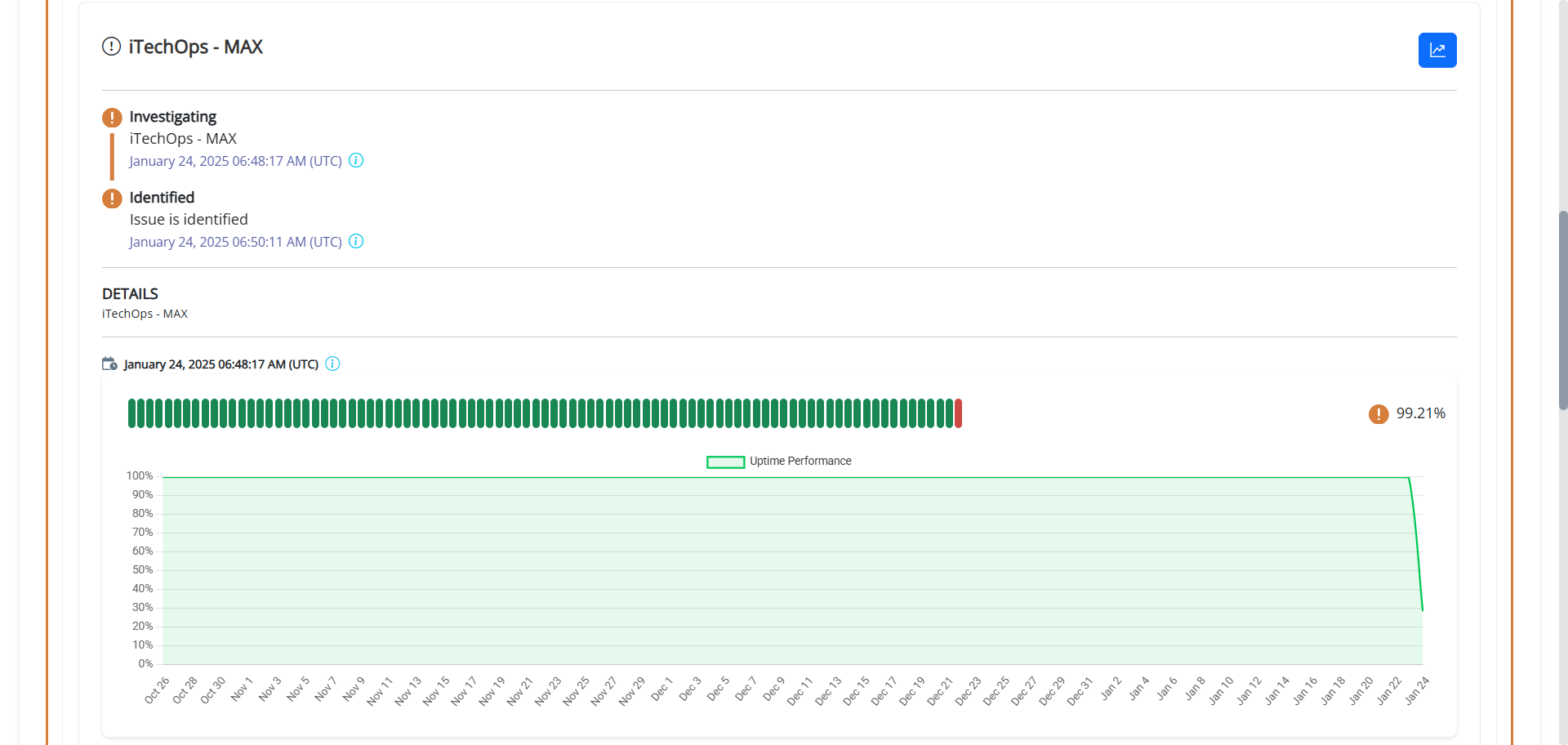Open the Identified timestamp link January 24 06:50:11
The height and width of the screenshot is (745, 1568).
(x=235, y=242)
